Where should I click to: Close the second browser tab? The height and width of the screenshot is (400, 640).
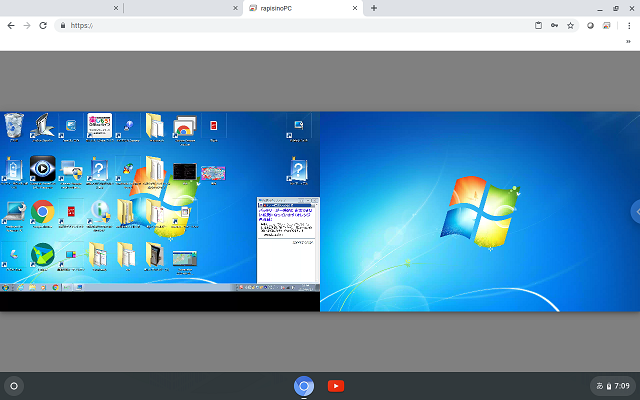235,8
